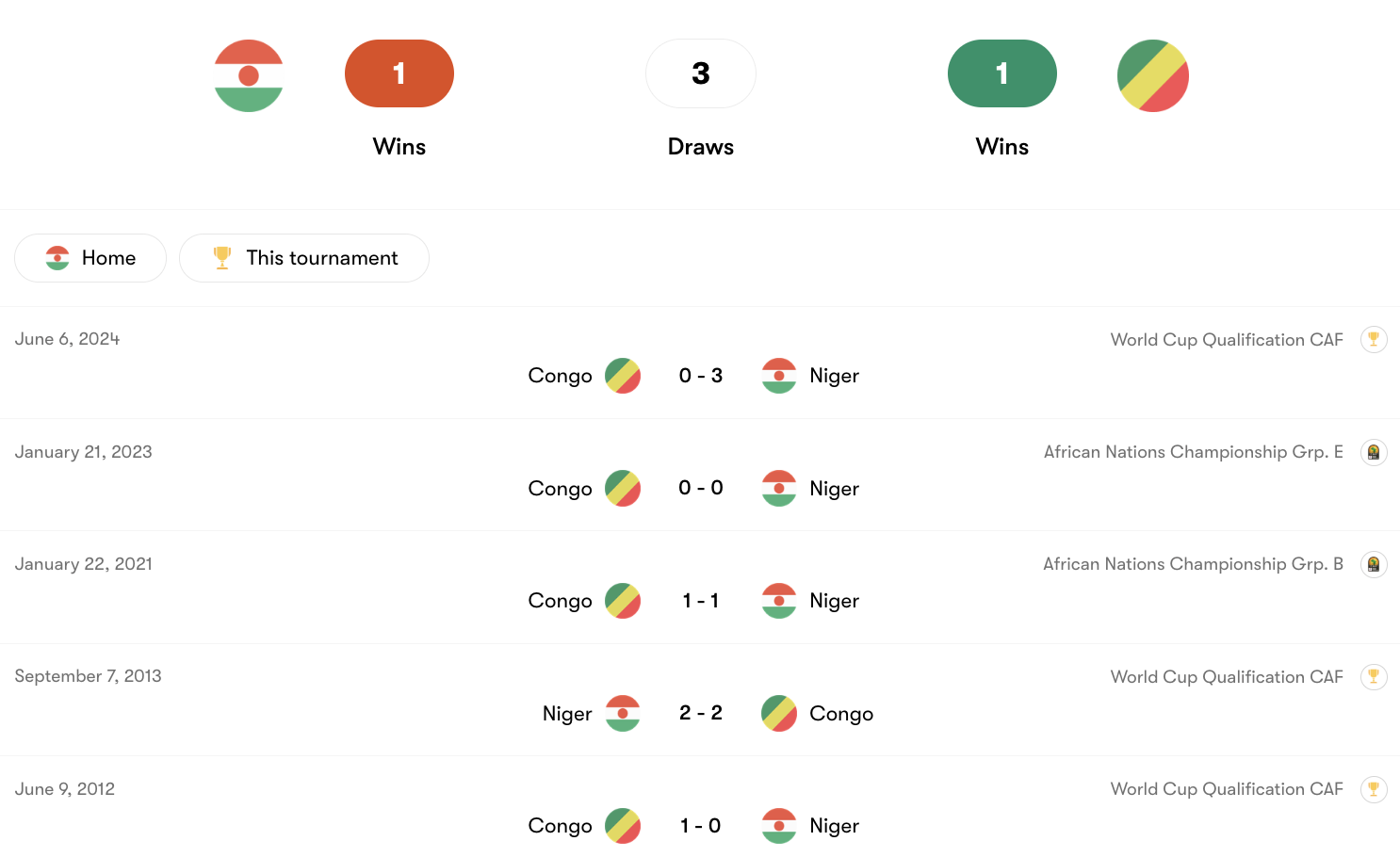Click competition badge for January 22, 2021 match
1400x857 pixels.
point(1374,564)
